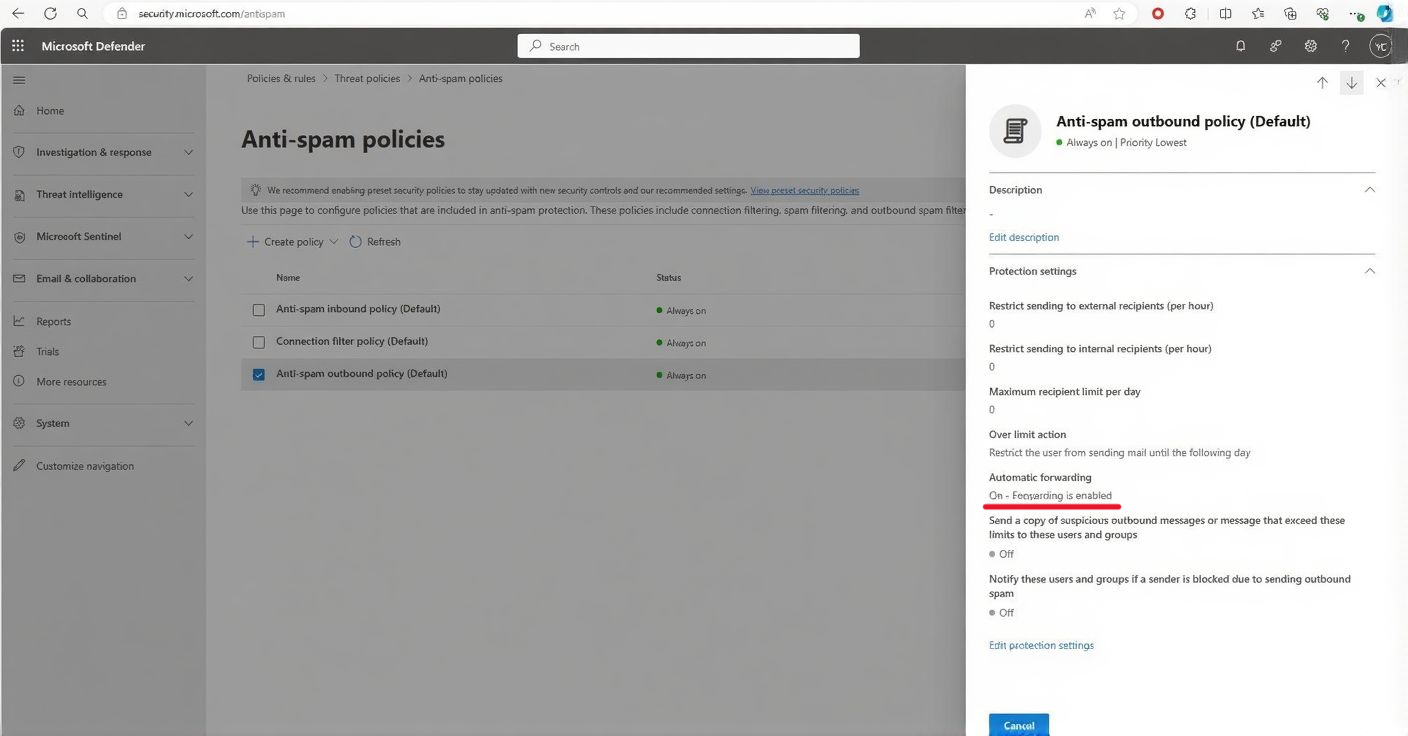Image resolution: width=1408 pixels, height=736 pixels.
Task: Close the policy details flyout
Action: click(1381, 83)
